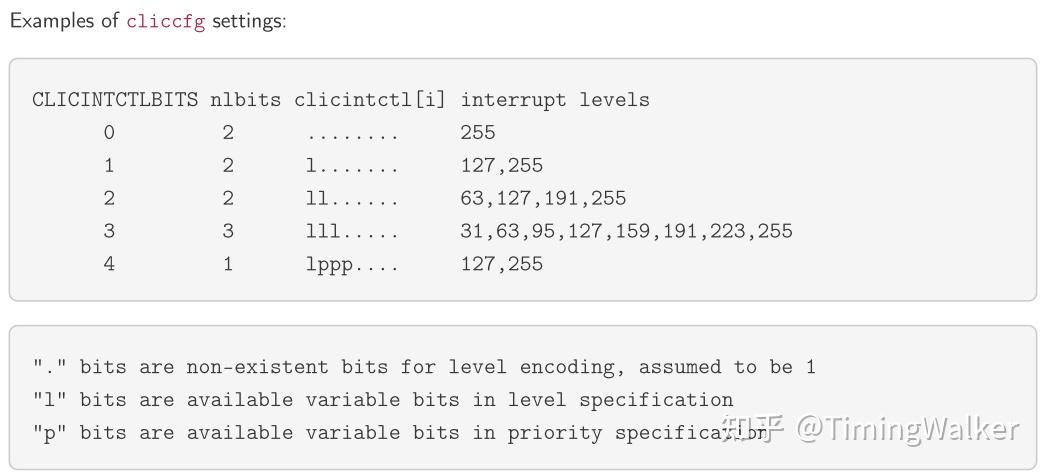Click the nlbits value 3
This screenshot has width=1046, height=476.
click(x=228, y=232)
